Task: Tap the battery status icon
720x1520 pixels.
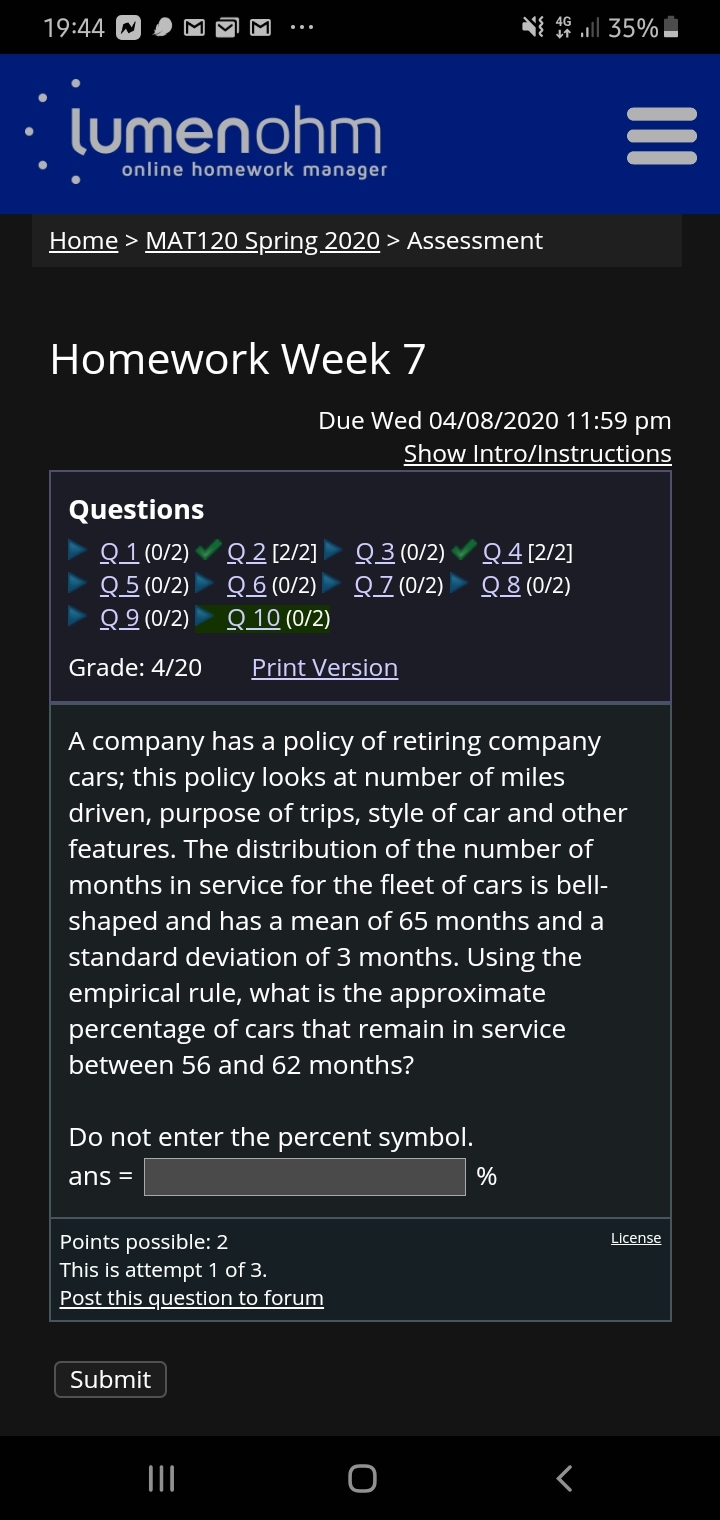Action: 672,28
